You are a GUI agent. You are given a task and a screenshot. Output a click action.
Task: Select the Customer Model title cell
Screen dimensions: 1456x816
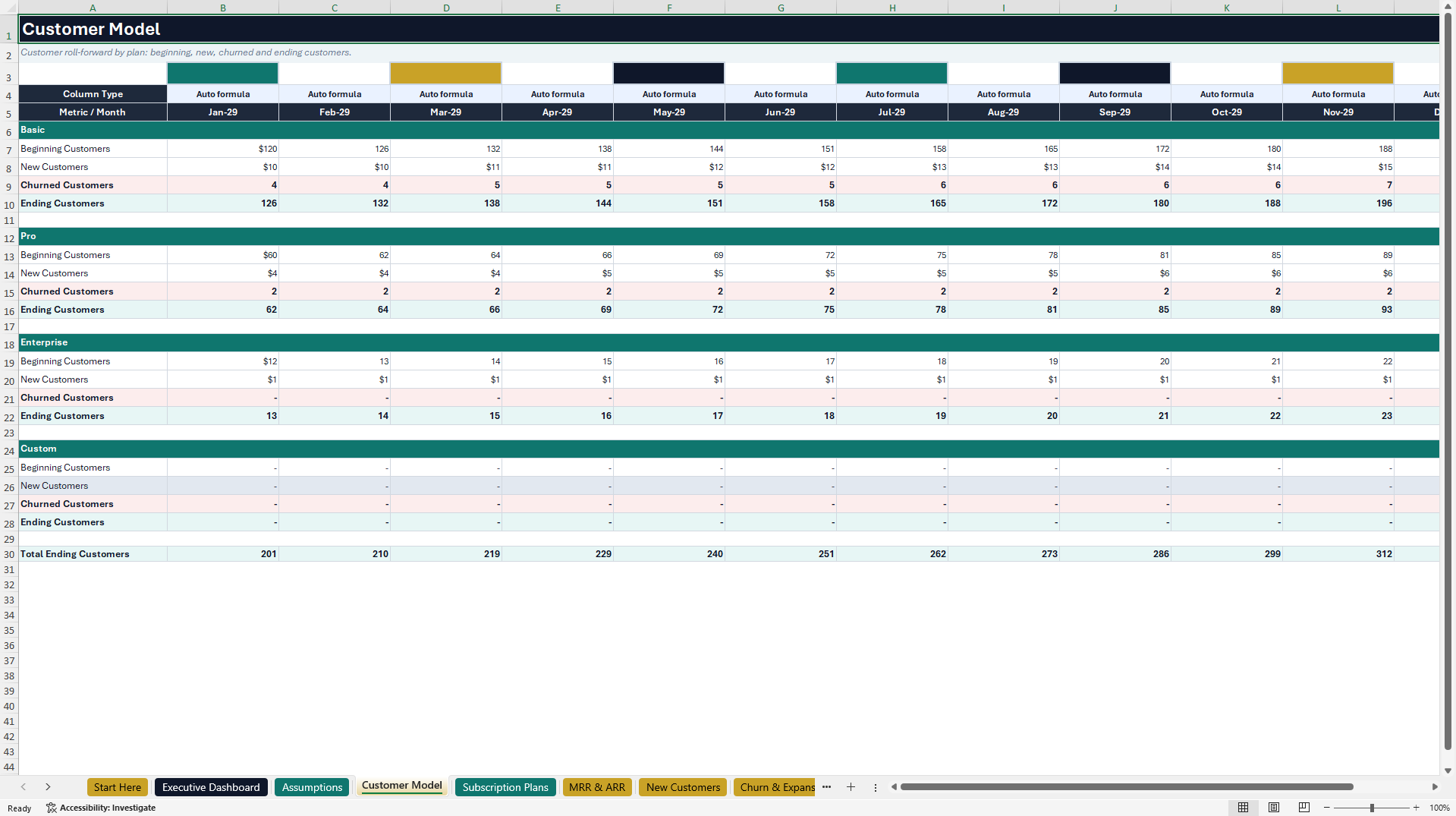coord(728,29)
